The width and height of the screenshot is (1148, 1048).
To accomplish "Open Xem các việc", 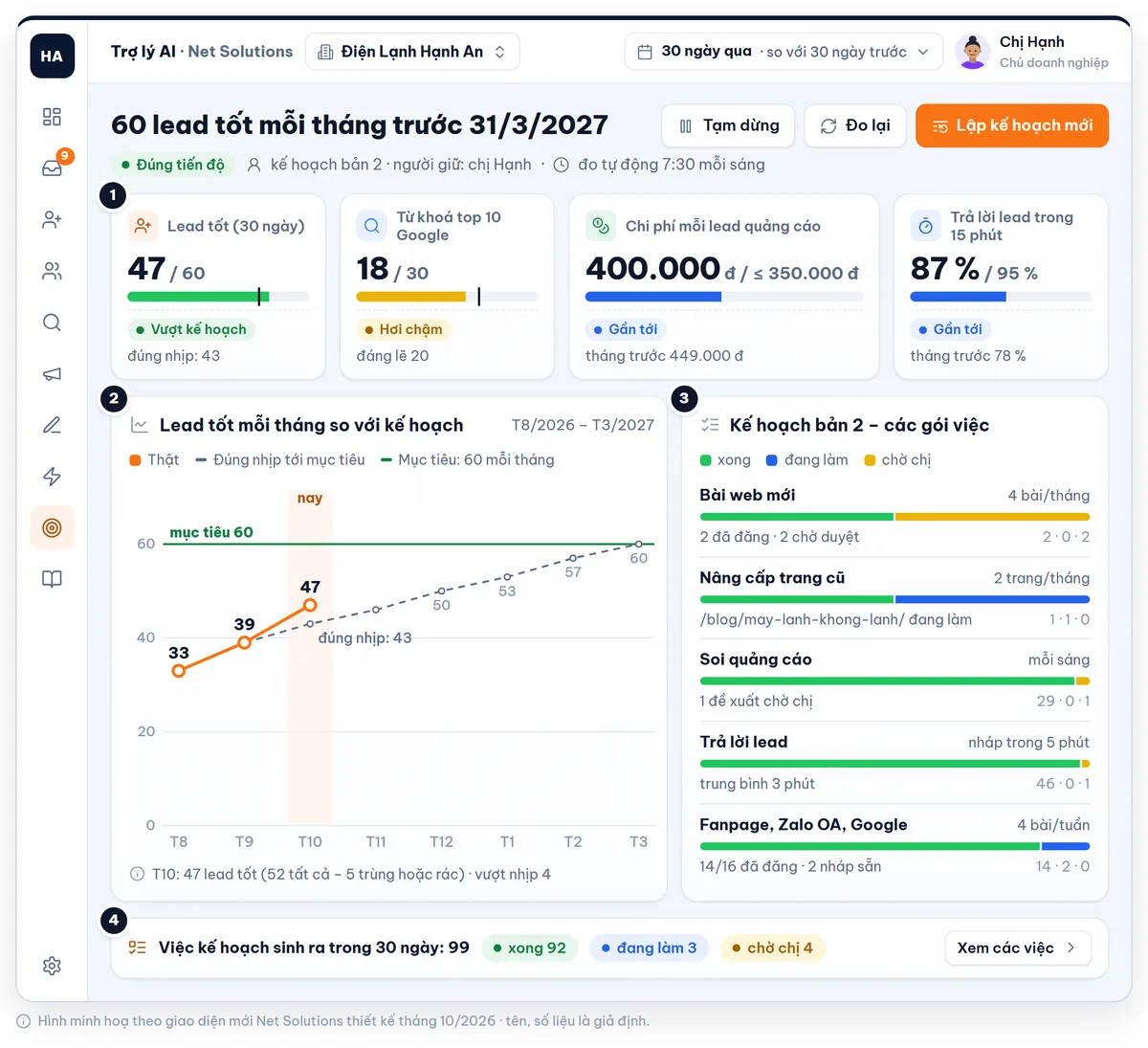I will [x=1018, y=948].
